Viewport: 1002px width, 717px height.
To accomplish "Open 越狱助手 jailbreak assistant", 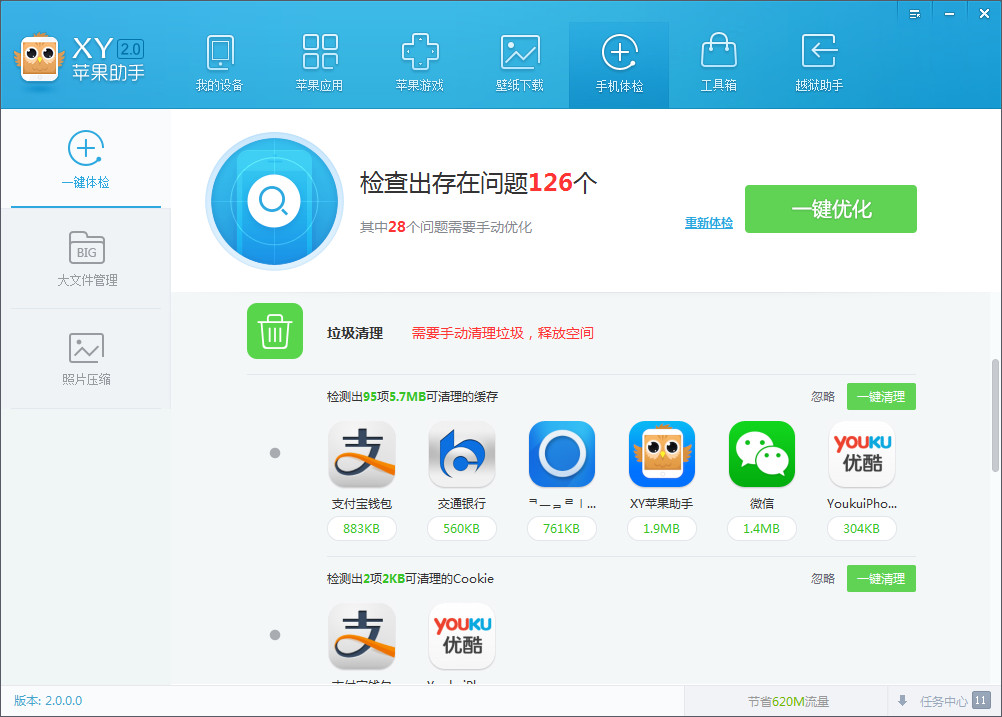I will [x=819, y=64].
